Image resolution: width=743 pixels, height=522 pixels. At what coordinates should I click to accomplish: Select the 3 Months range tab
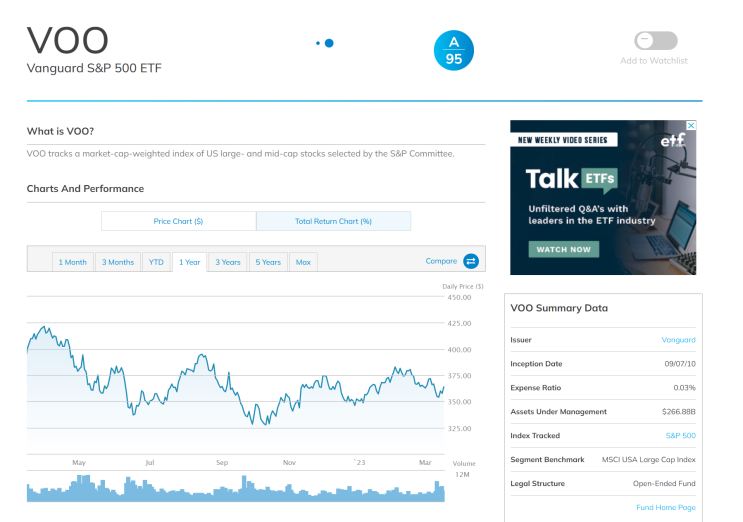coord(118,262)
